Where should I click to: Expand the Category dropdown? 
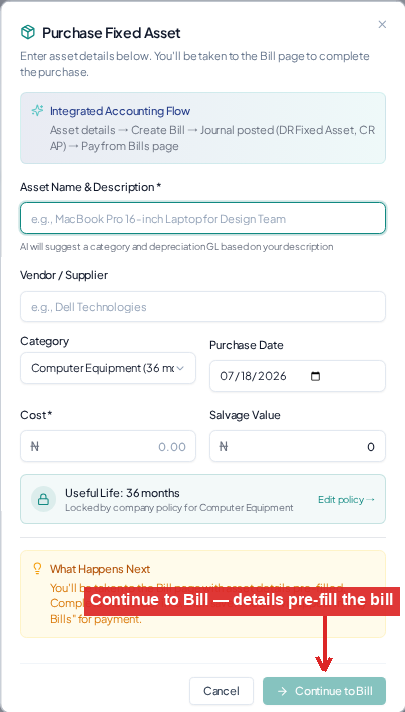click(x=108, y=368)
